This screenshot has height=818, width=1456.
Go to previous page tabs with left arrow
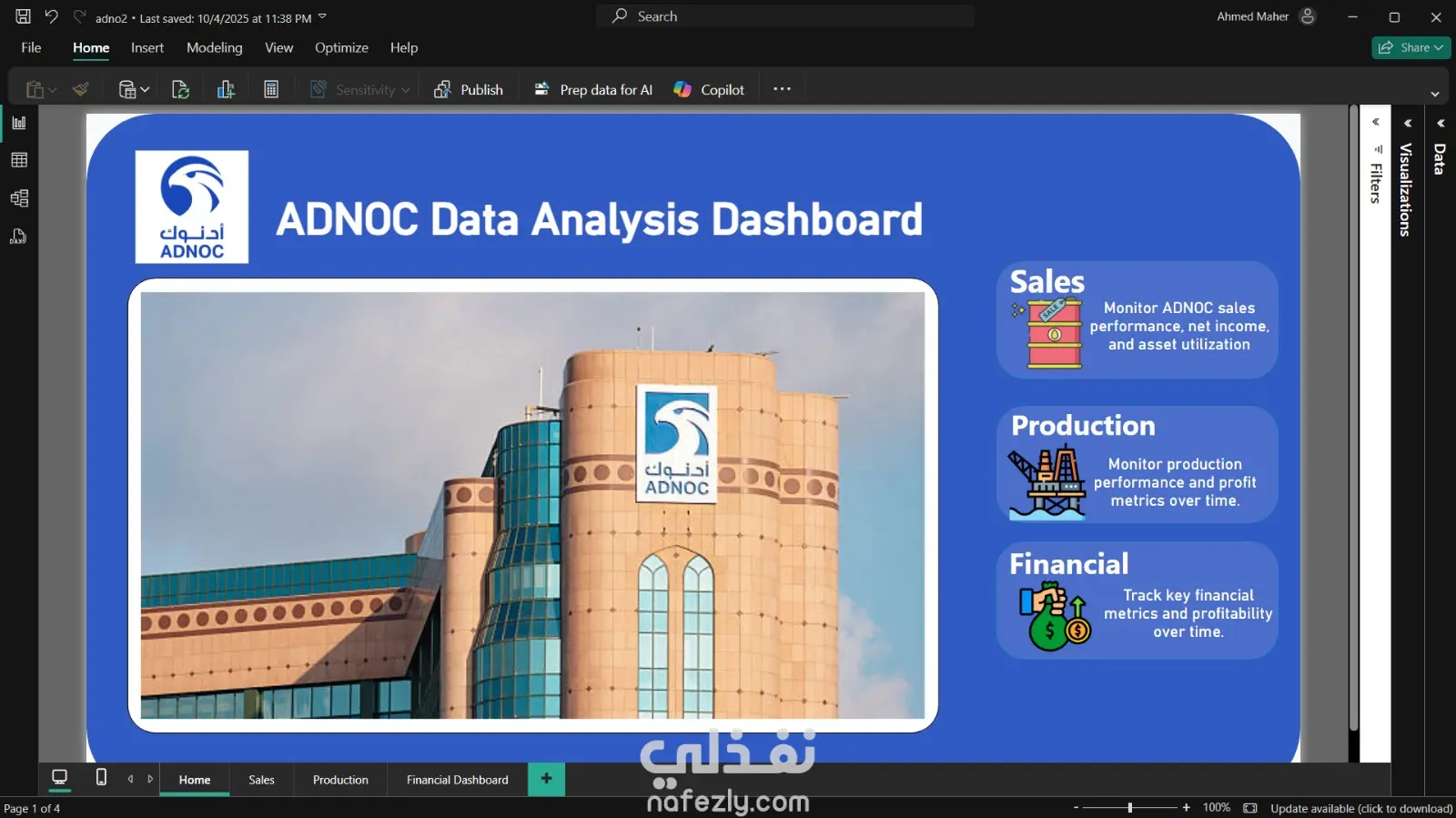(x=130, y=779)
